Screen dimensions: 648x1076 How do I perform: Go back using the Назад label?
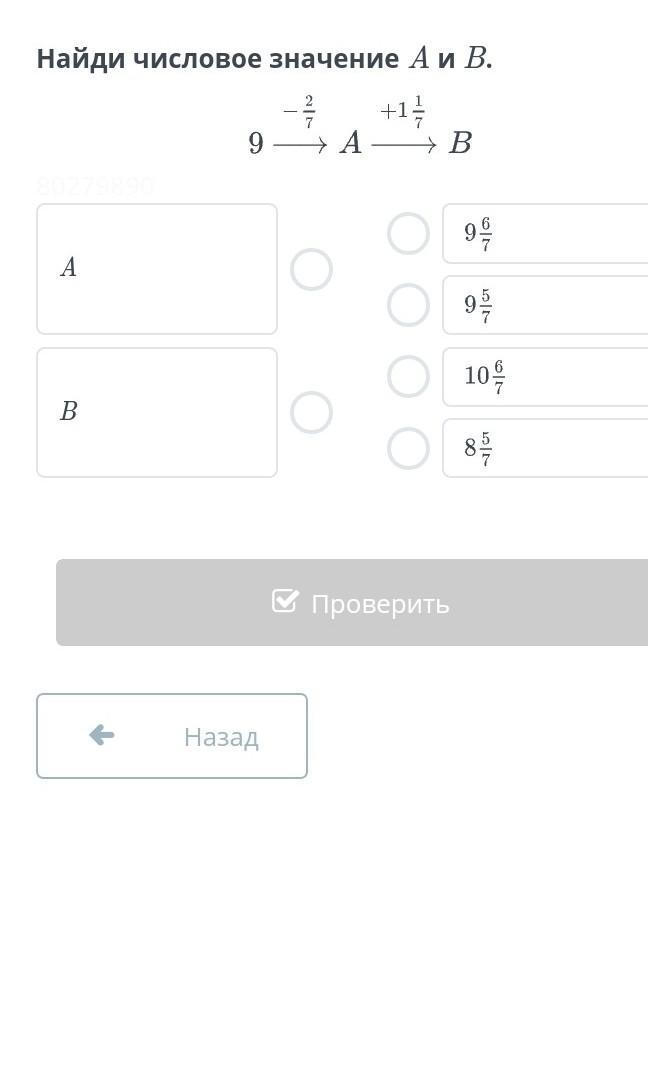coord(221,737)
